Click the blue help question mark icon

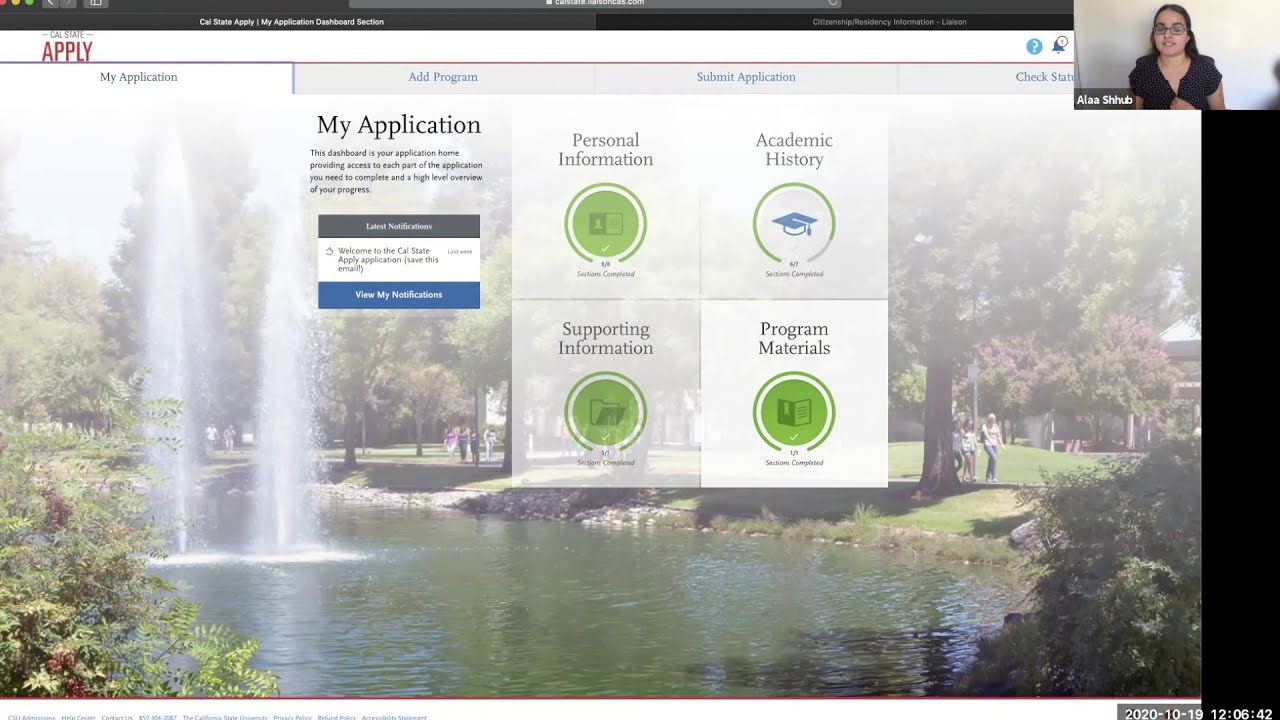click(x=1034, y=47)
